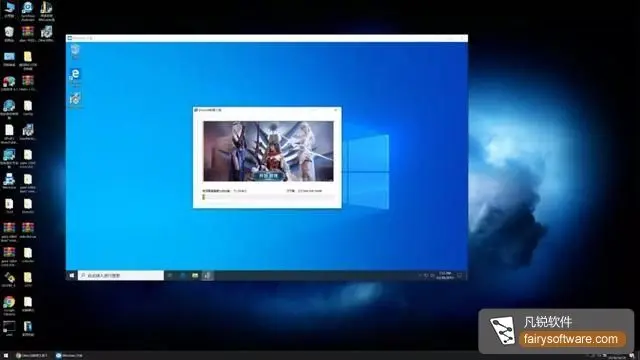Image resolution: width=640 pixels, height=360 pixels.
Task: Open Microsoft Edge icon inside remote desktop
Action: coord(75,76)
